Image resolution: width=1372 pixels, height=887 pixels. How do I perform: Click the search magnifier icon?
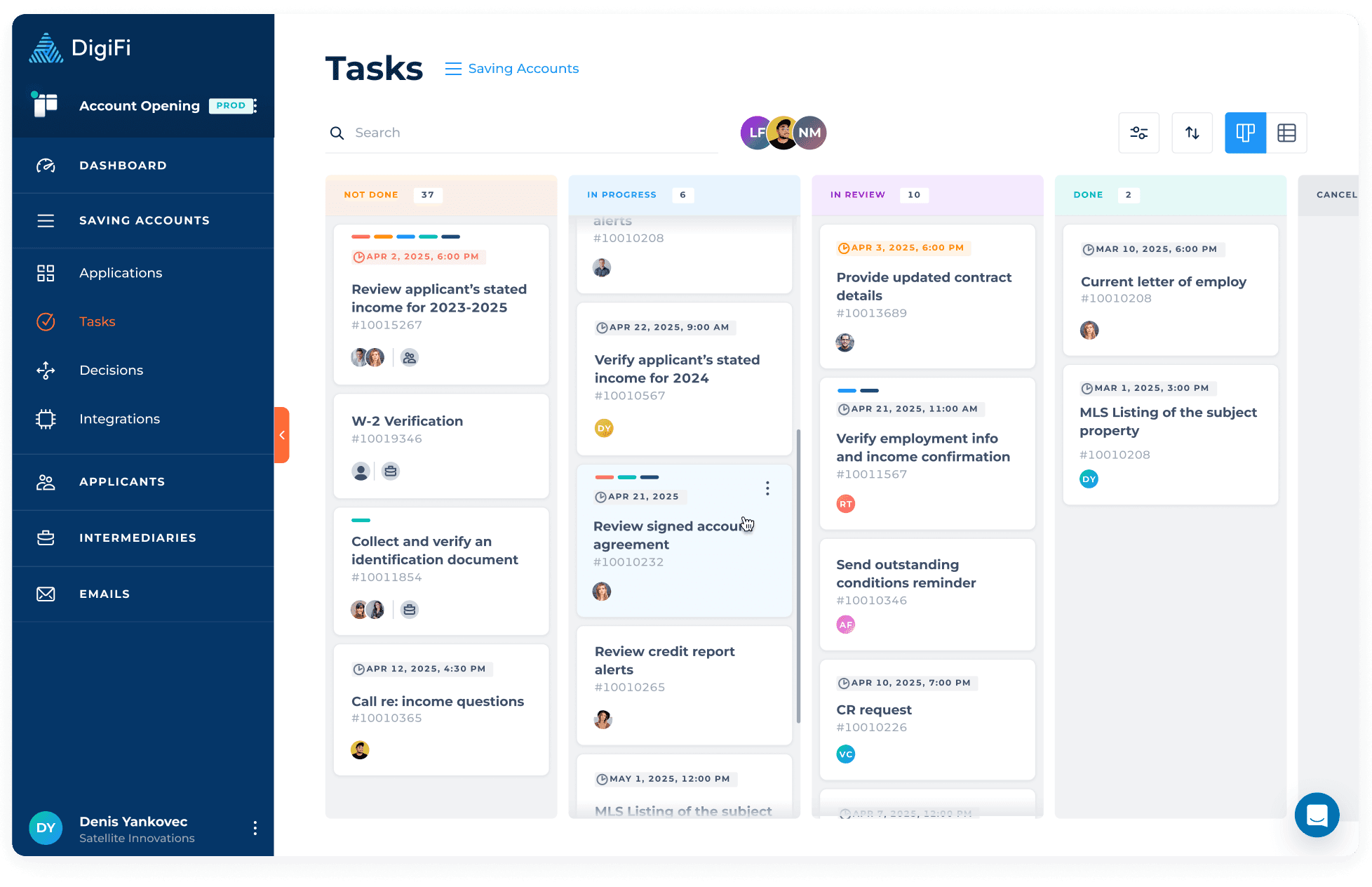pyautogui.click(x=337, y=133)
